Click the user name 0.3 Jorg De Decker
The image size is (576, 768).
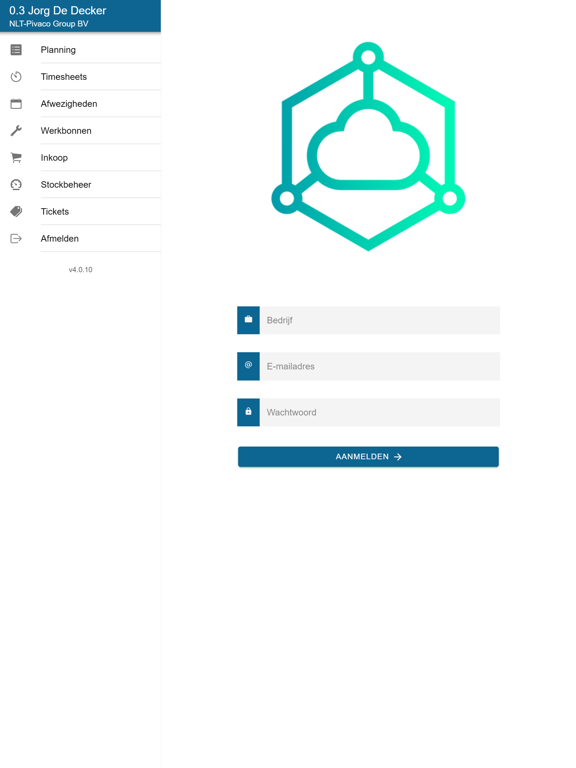[x=58, y=10]
